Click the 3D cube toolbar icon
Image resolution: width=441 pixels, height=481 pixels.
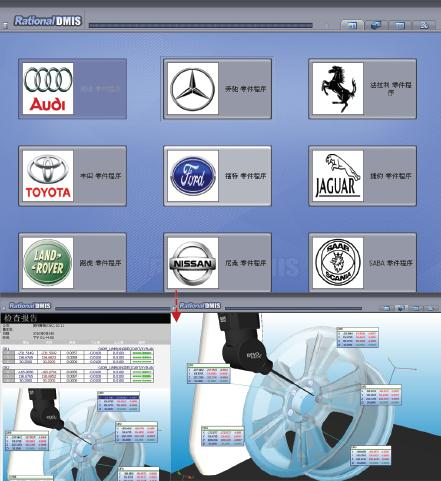pos(376,25)
